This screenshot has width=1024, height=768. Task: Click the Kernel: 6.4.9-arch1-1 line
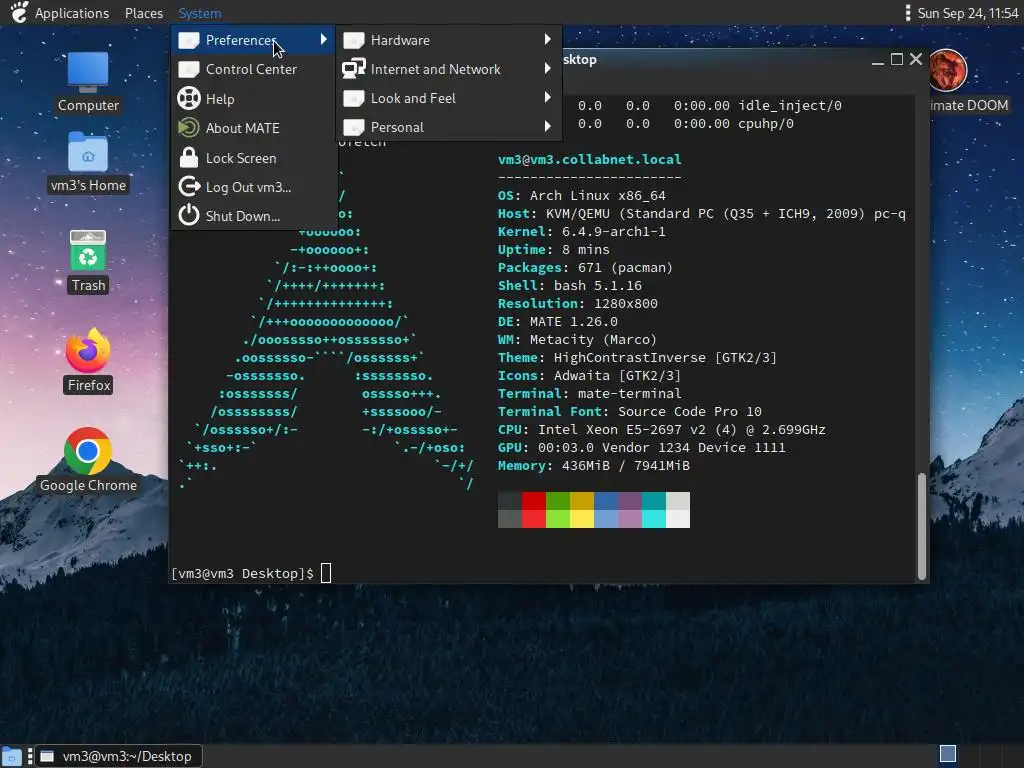click(582, 231)
